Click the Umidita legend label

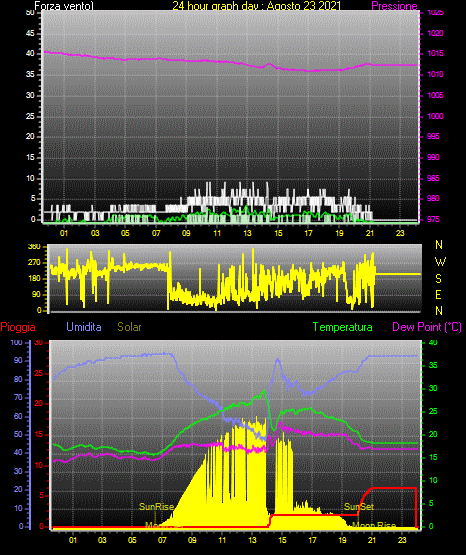point(84,327)
